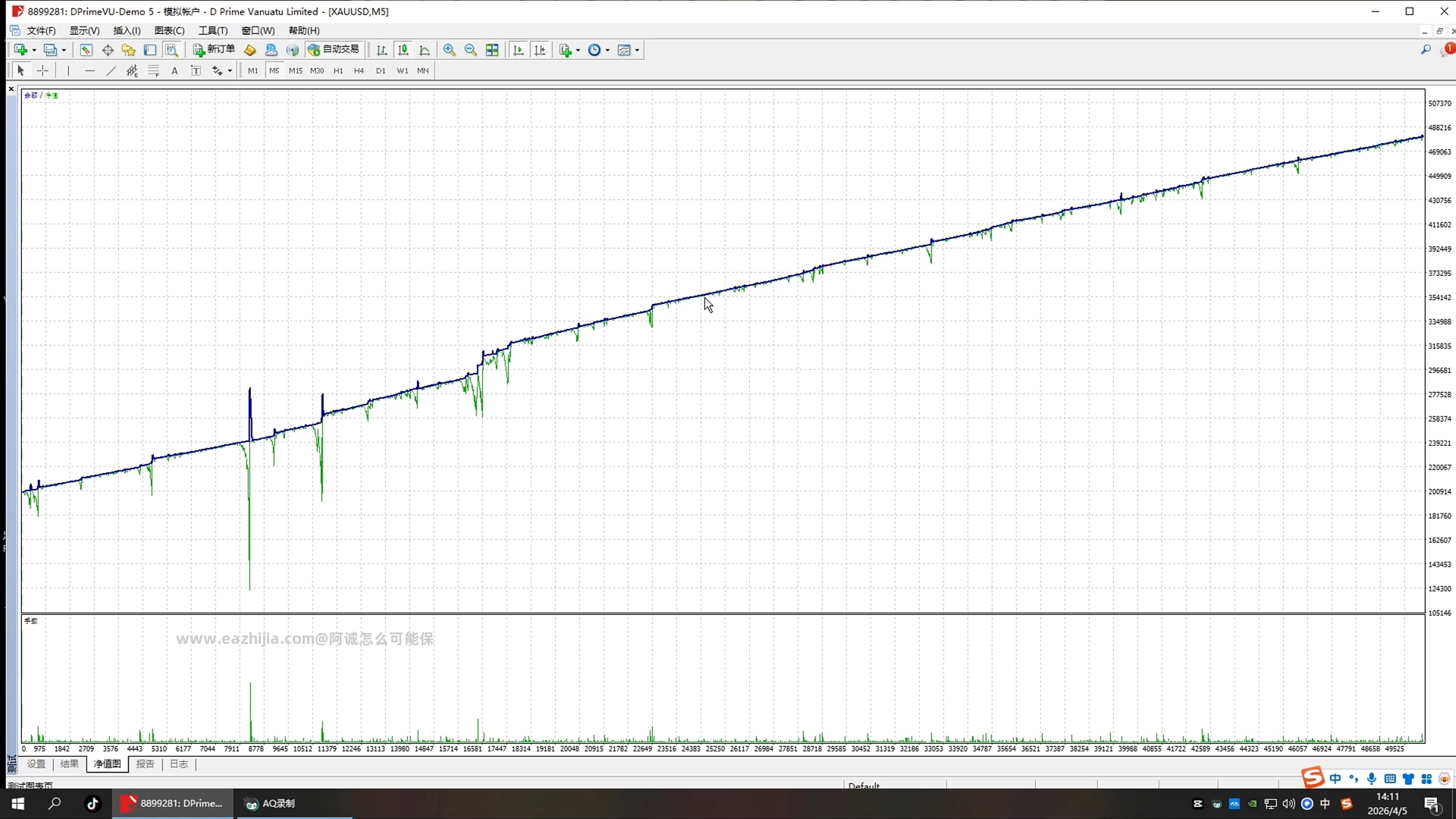Open the New Chart tool

pyautogui.click(x=20, y=50)
